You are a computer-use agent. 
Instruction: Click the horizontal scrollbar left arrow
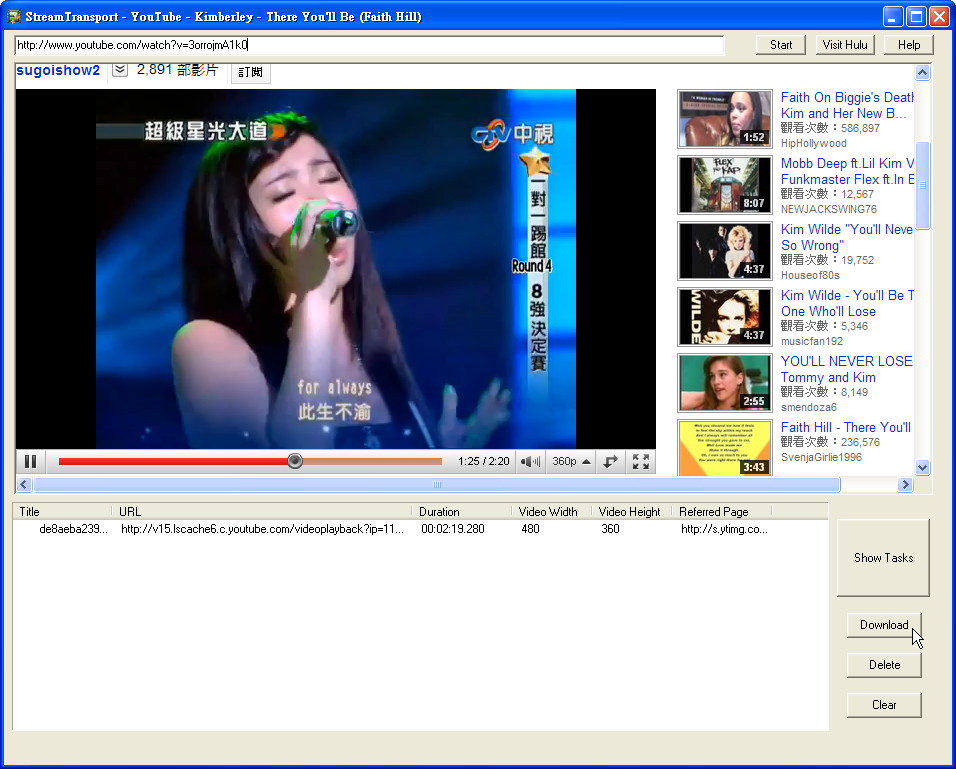coord(24,484)
